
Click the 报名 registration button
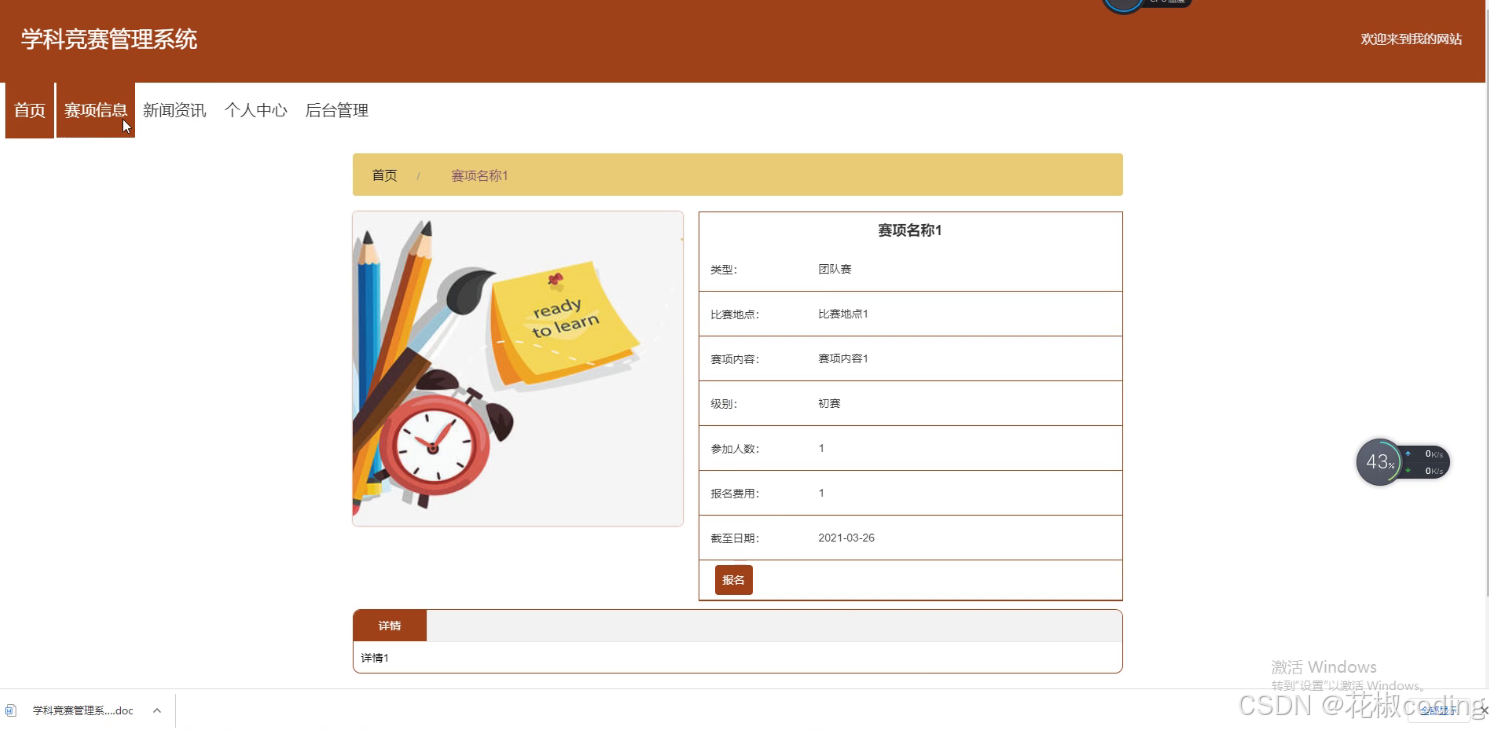(733, 579)
